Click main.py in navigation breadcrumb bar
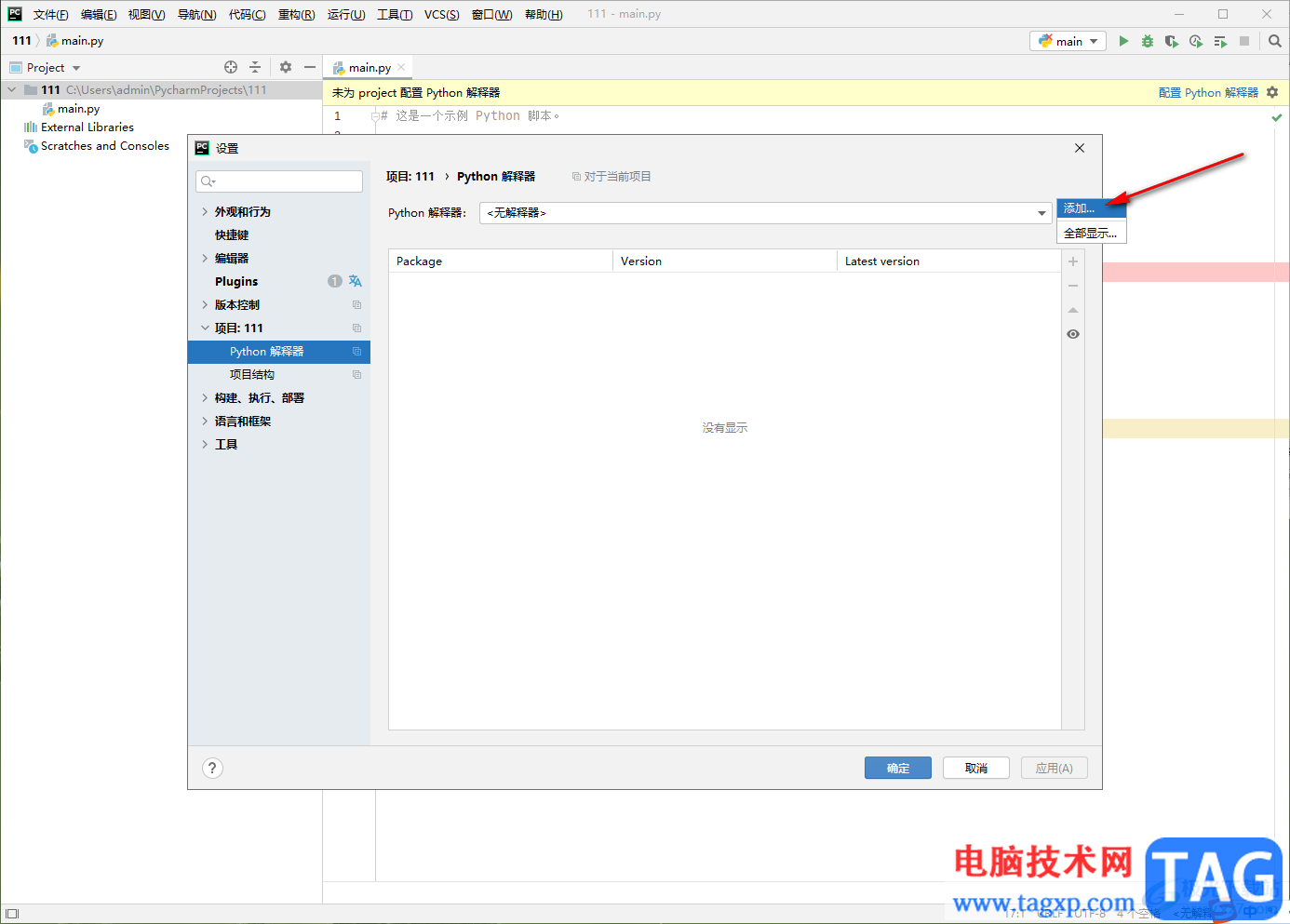Viewport: 1290px width, 924px height. click(x=82, y=41)
